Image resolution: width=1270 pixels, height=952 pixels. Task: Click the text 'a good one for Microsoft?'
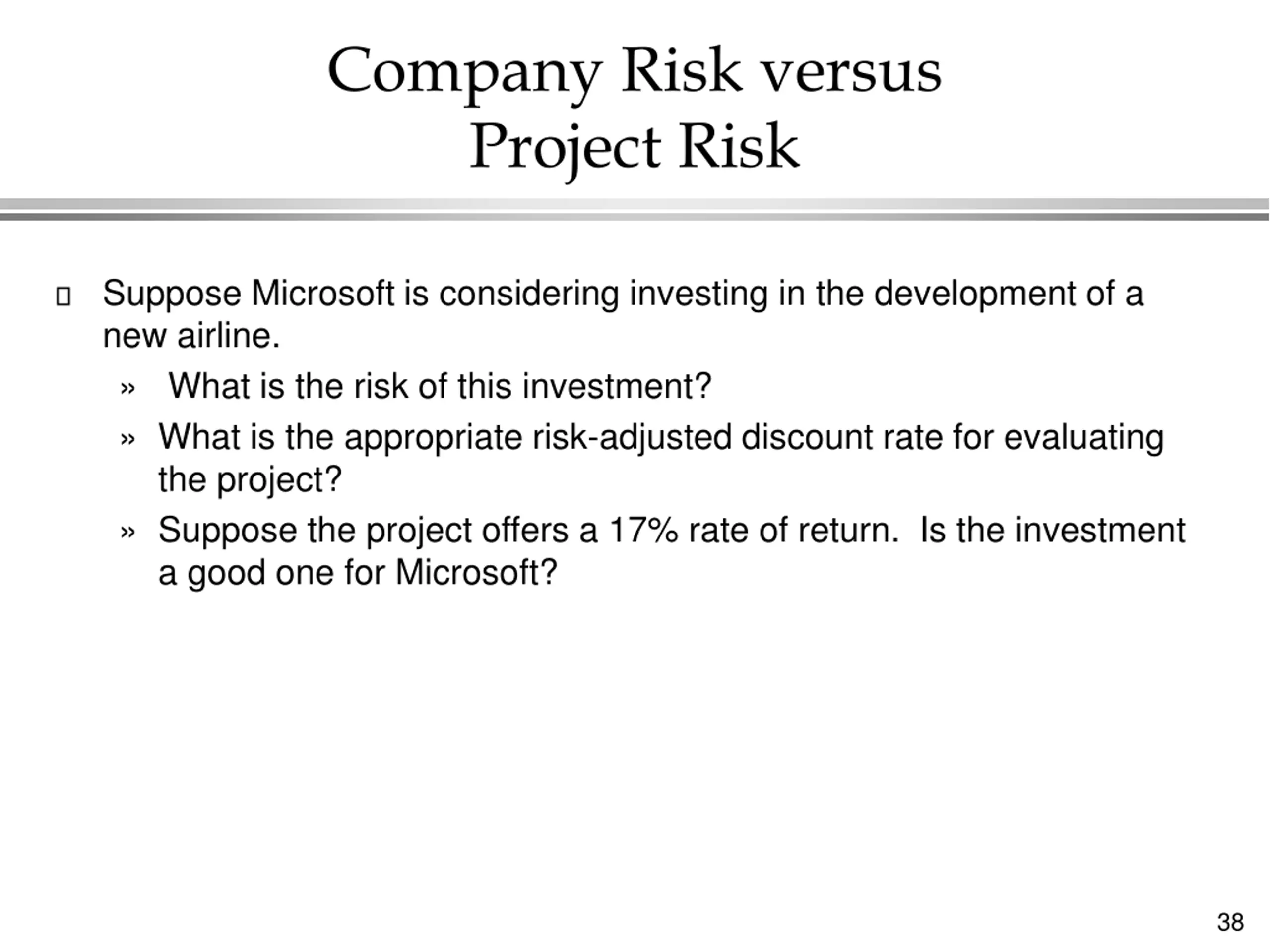[358, 573]
